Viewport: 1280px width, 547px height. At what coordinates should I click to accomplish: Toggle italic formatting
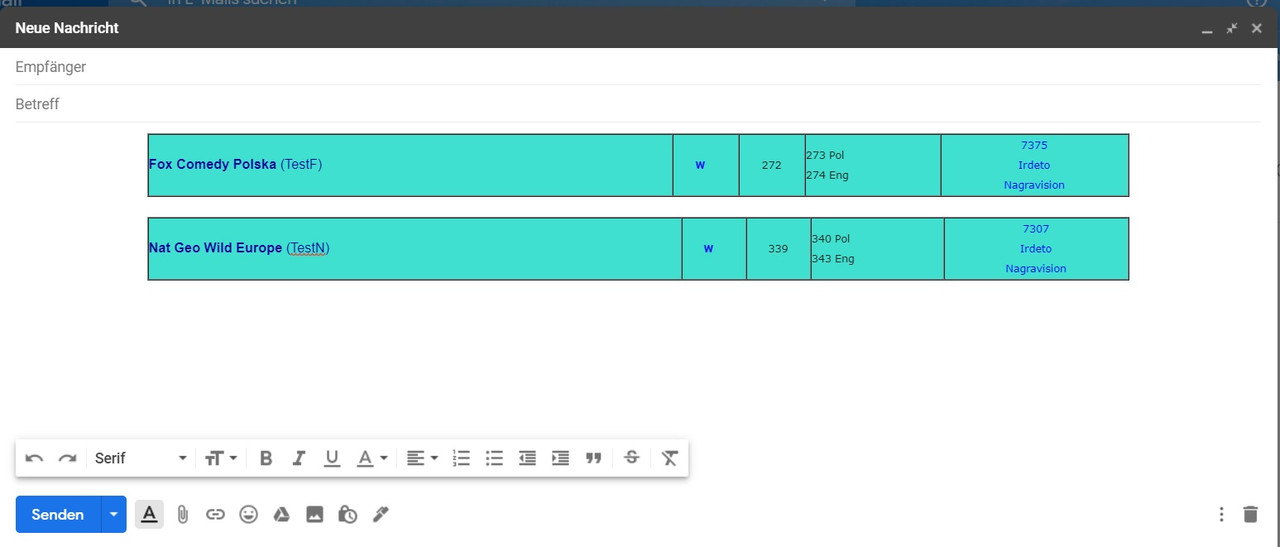[298, 458]
